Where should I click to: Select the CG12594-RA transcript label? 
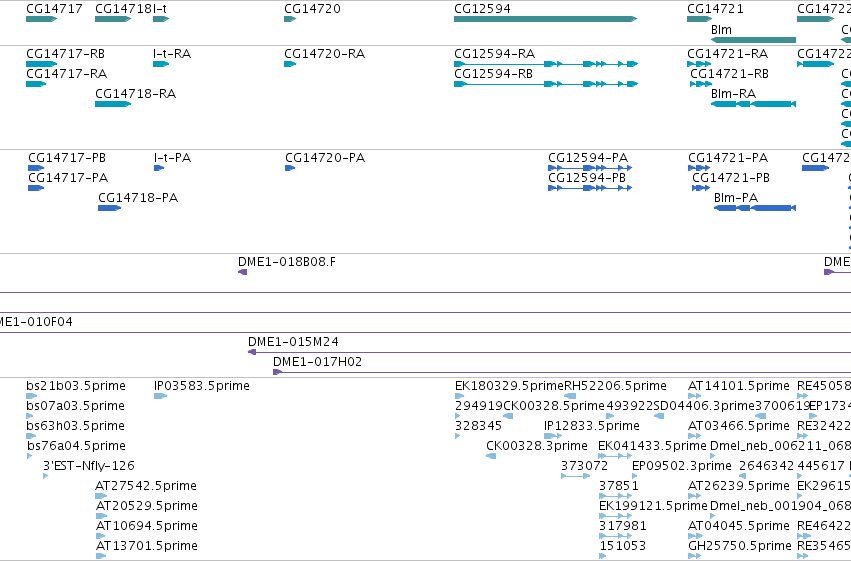point(494,54)
